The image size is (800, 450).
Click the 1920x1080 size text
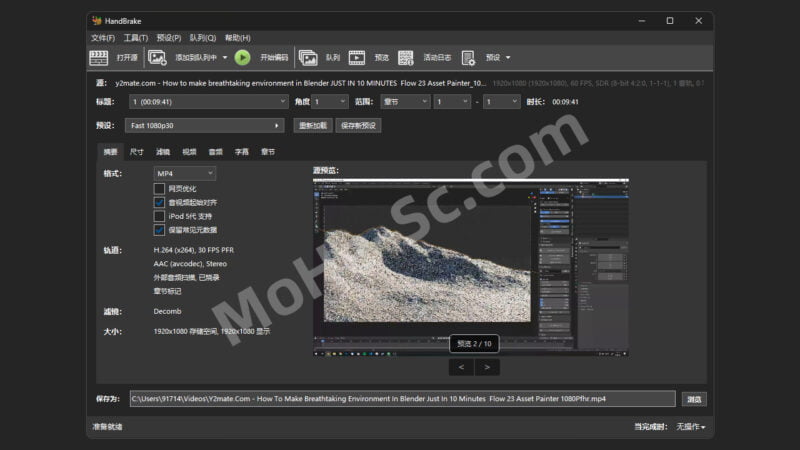click(x=212, y=331)
